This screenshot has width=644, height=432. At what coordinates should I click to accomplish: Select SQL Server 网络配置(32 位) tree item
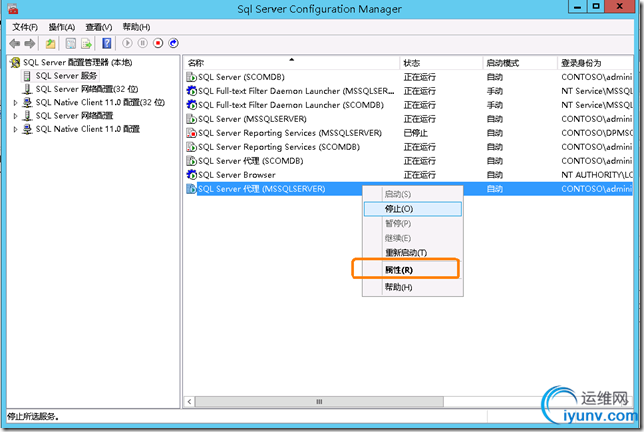pyautogui.click(x=87, y=89)
